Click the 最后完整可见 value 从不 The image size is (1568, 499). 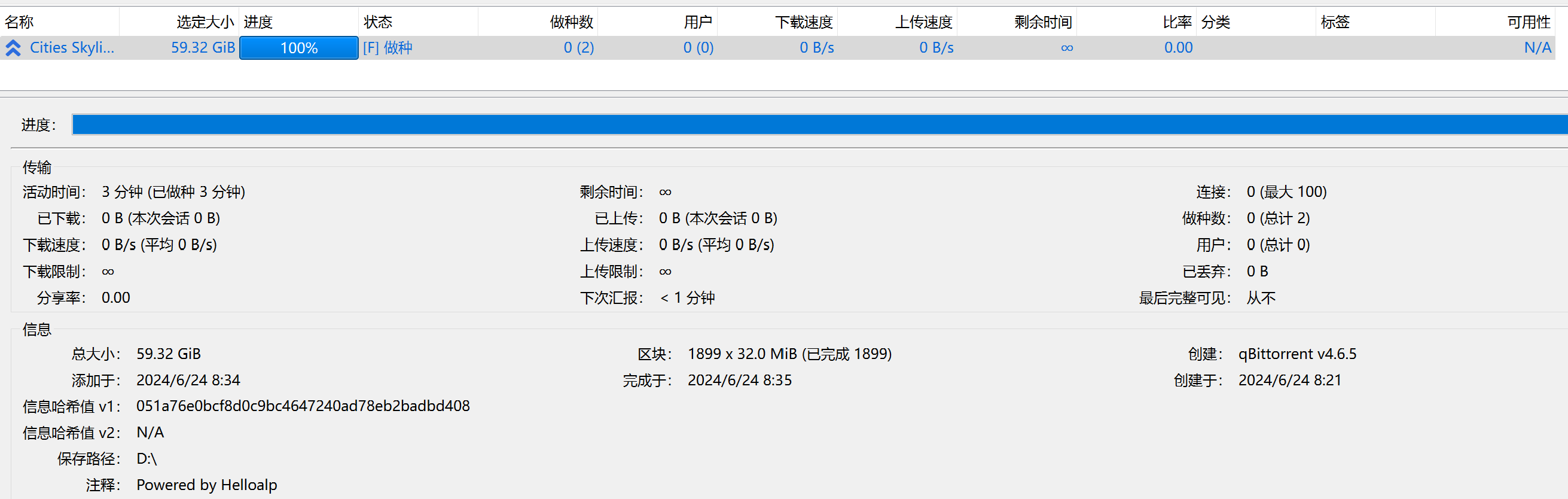pos(1261,298)
